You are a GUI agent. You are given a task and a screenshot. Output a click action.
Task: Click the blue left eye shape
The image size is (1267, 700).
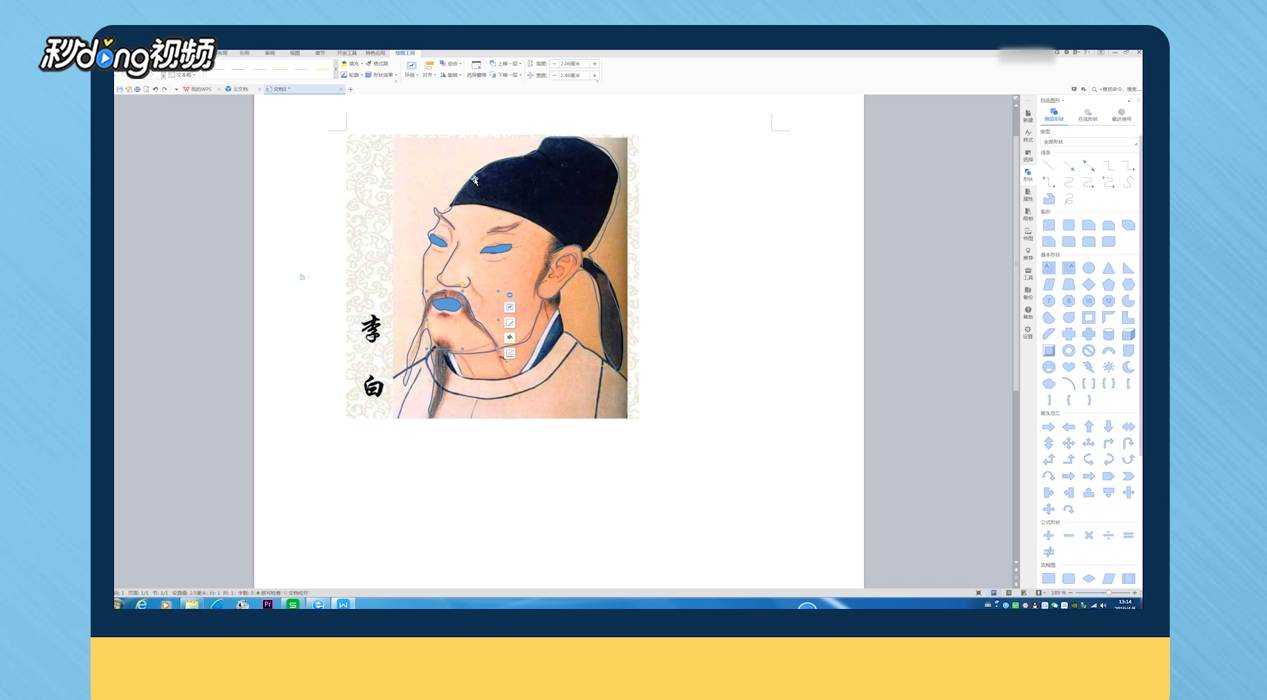[438, 238]
